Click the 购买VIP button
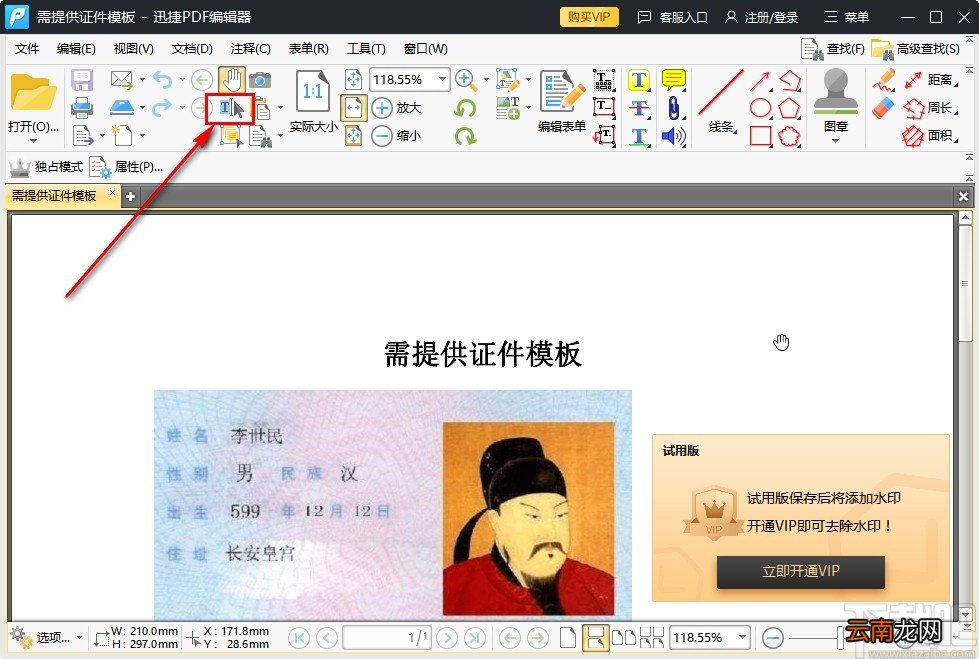Image resolution: width=979 pixels, height=659 pixels. tap(589, 17)
